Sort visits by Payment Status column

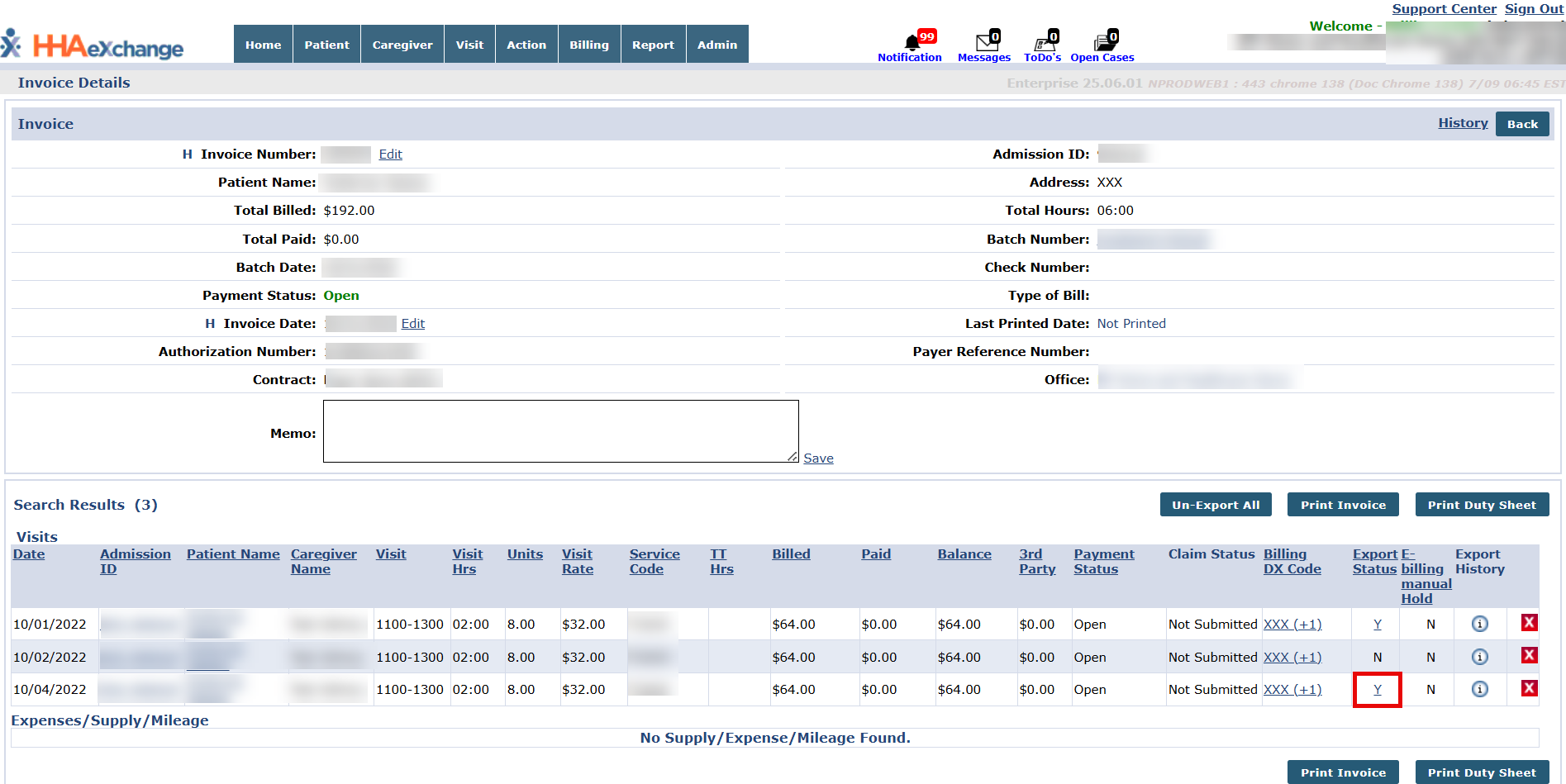click(x=1104, y=562)
